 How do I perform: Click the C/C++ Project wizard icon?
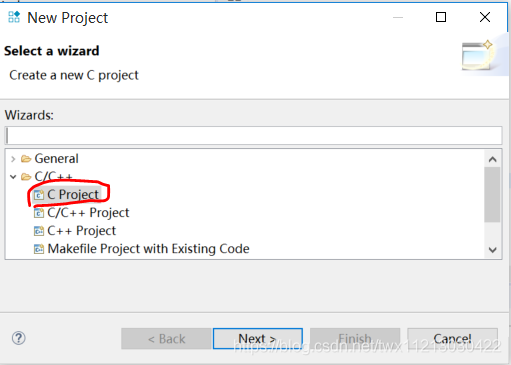tap(39, 213)
